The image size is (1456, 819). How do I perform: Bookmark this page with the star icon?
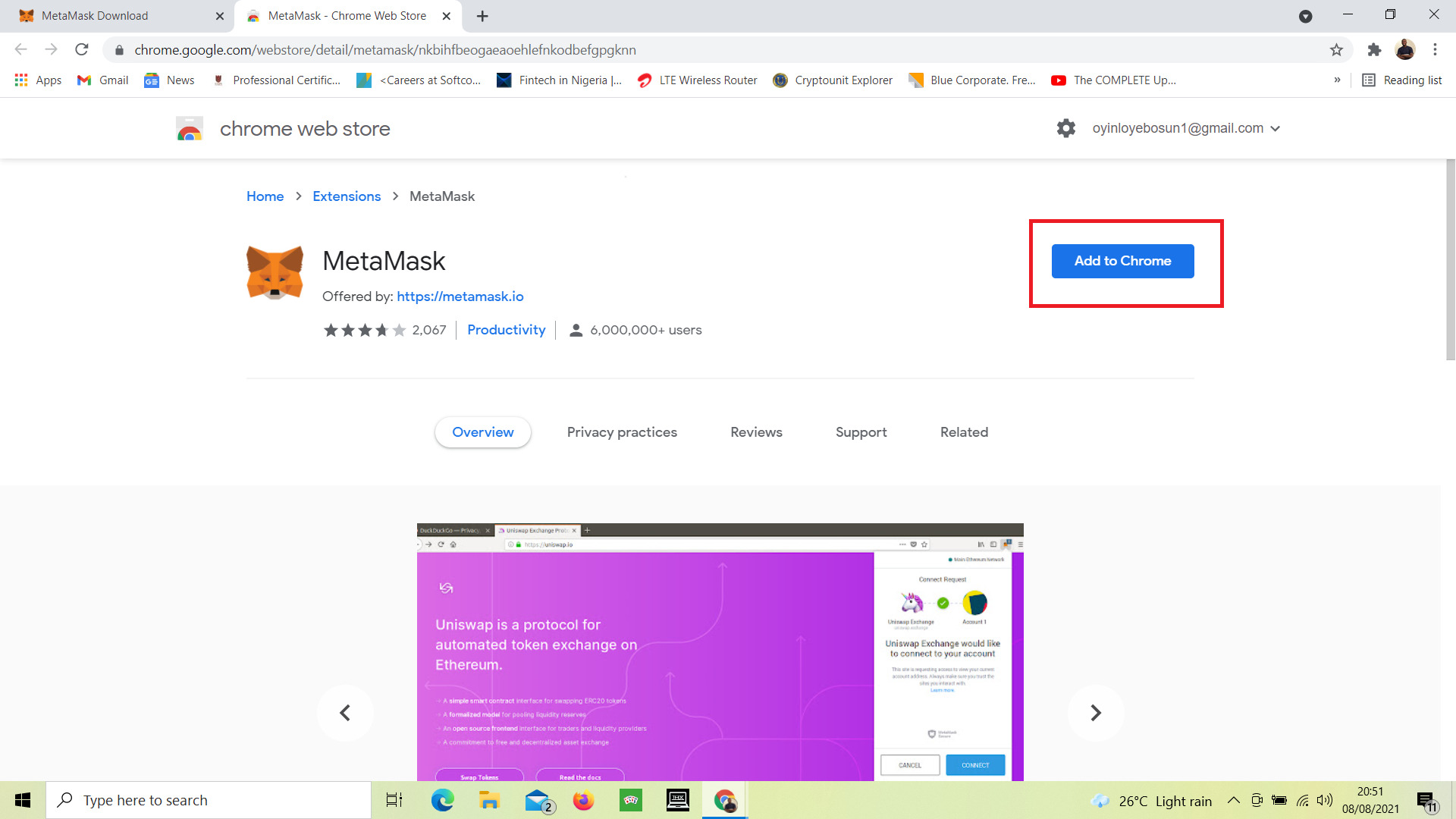pos(1336,50)
